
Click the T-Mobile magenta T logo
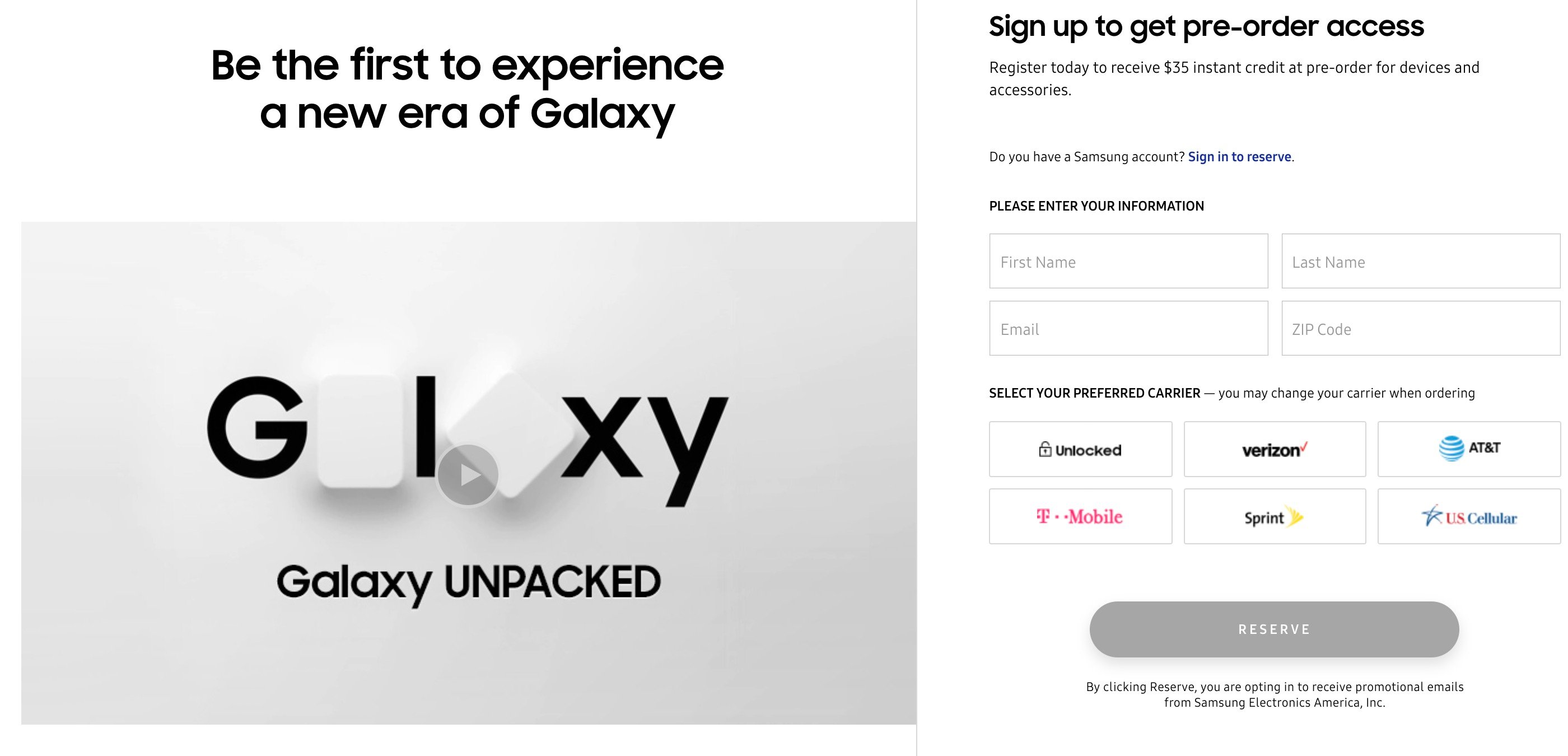[1043, 516]
